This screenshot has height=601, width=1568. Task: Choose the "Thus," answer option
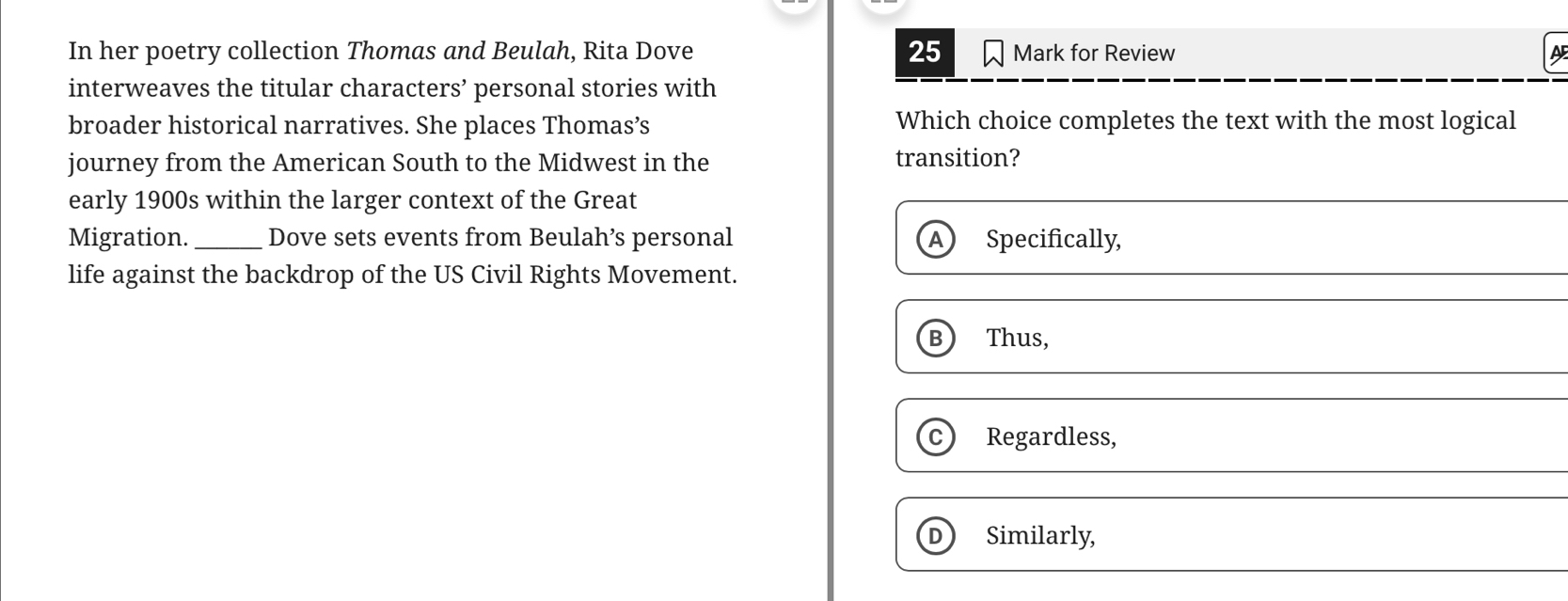pos(1018,339)
